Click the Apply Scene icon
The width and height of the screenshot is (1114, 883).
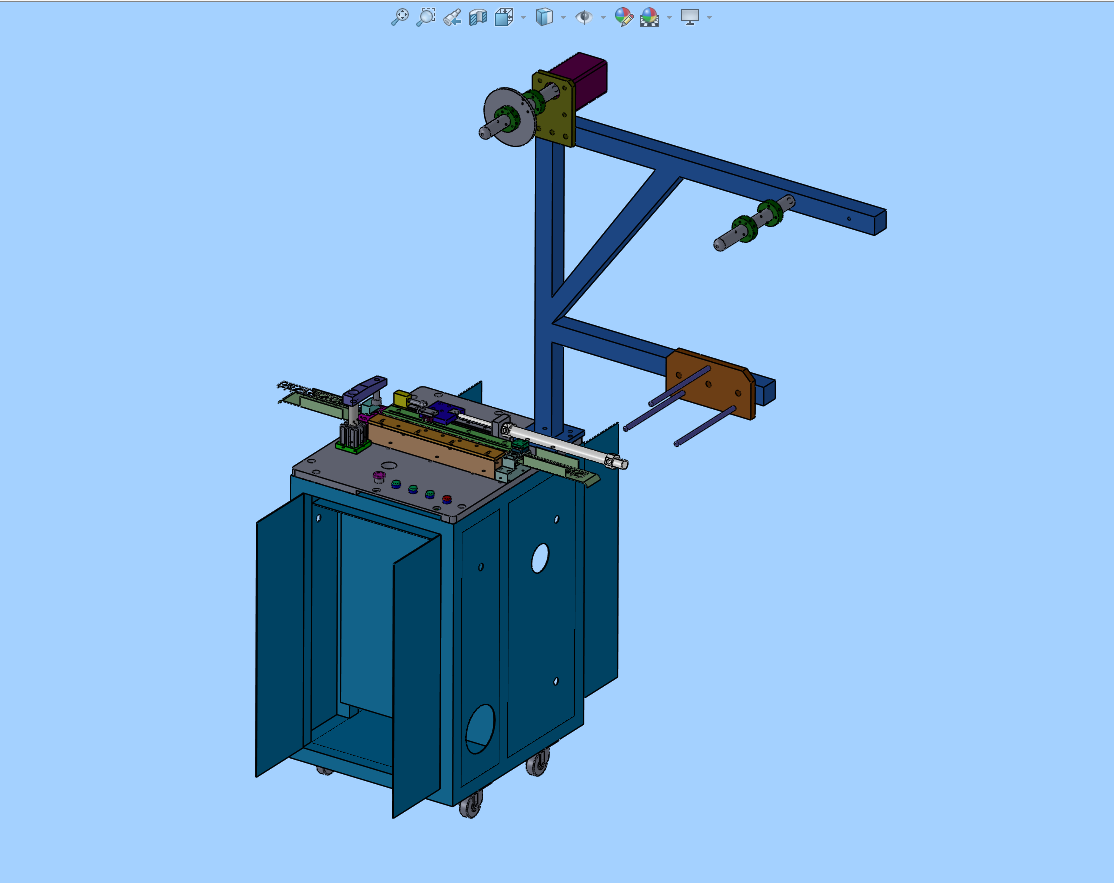coord(649,17)
